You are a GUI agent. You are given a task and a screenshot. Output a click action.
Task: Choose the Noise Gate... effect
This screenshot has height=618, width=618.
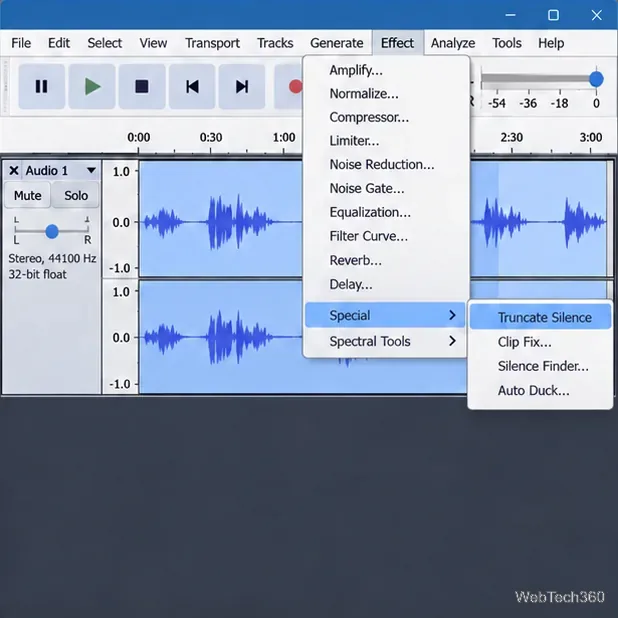pyautogui.click(x=386, y=188)
